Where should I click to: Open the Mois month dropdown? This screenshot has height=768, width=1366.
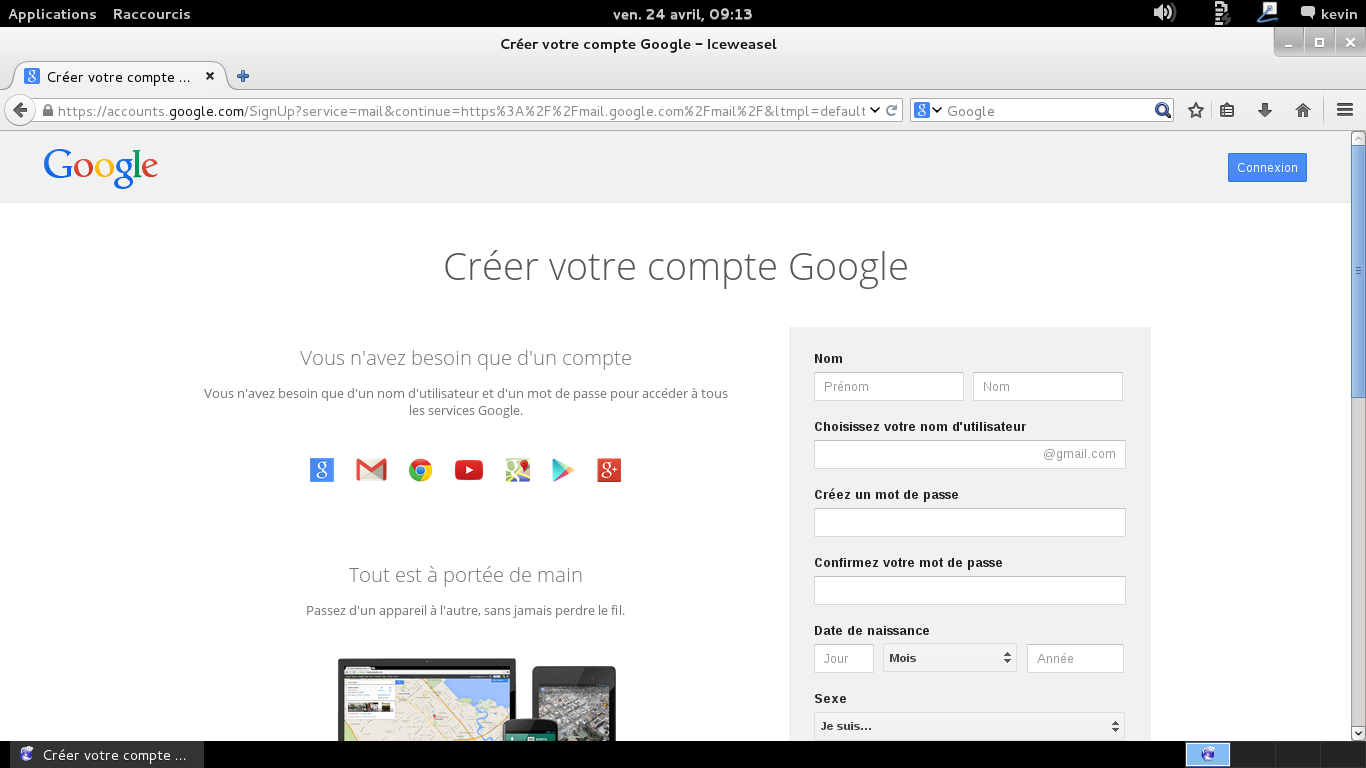(950, 658)
